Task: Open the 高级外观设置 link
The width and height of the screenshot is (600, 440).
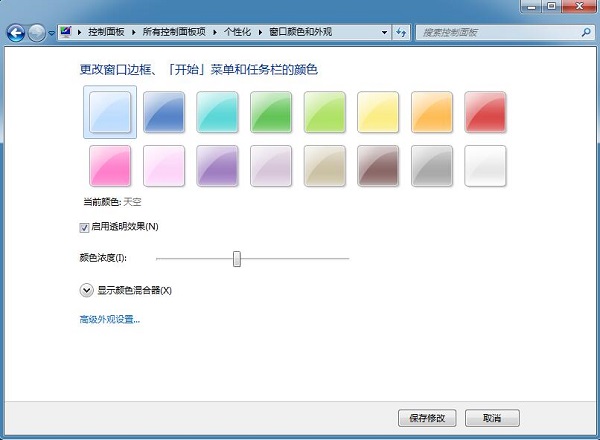Action: click(x=109, y=320)
